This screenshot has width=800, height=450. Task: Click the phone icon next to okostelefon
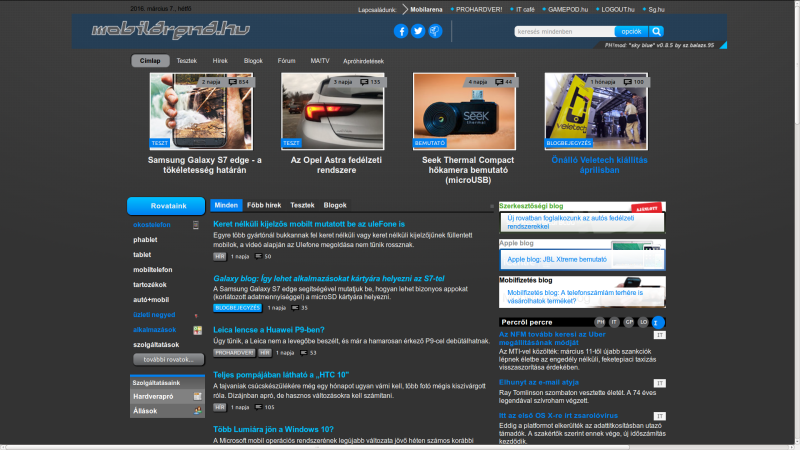[x=195, y=224]
